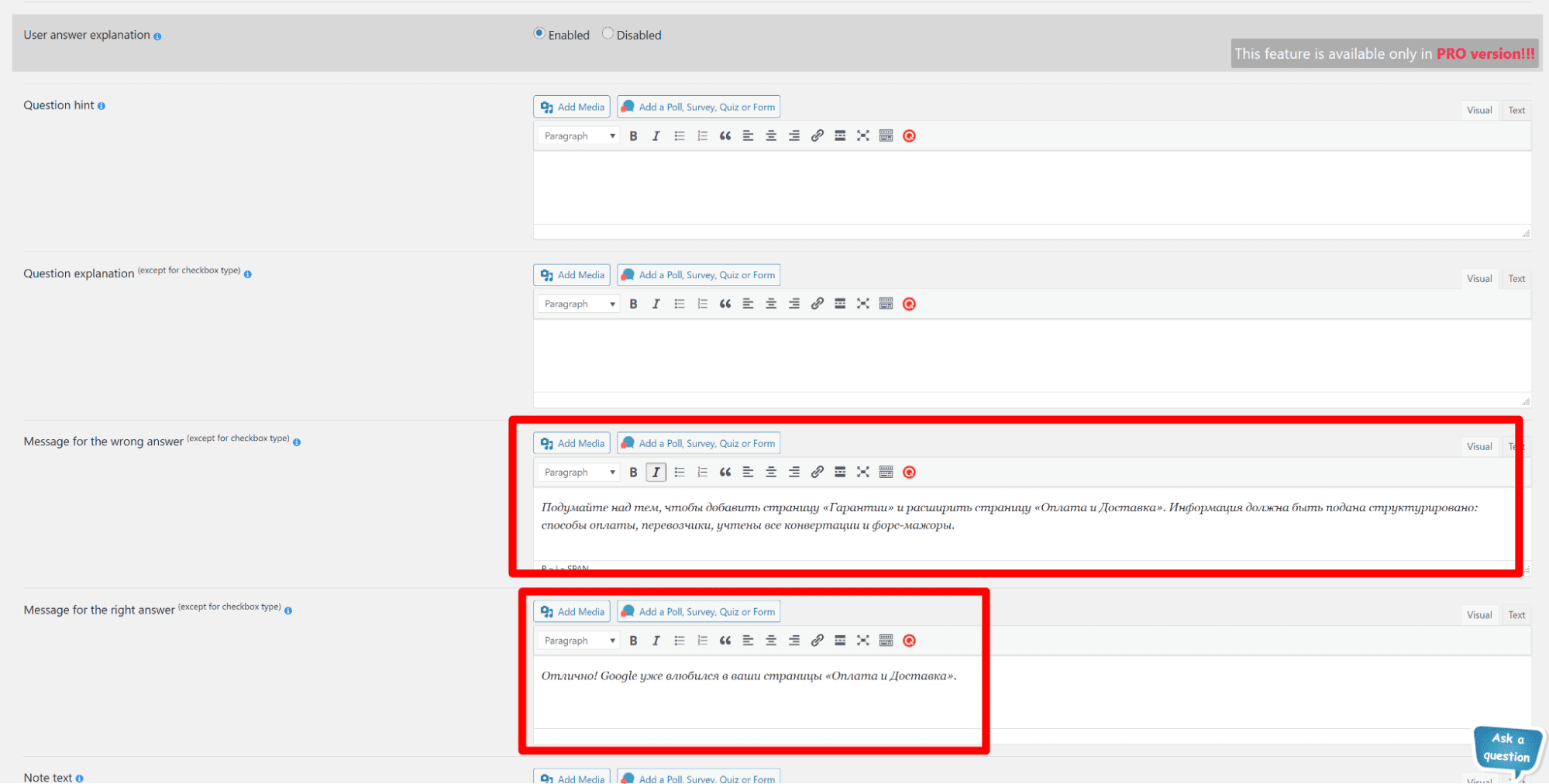1549x784 pixels.
Task: Click inside the Question hint text area
Action: [1031, 188]
